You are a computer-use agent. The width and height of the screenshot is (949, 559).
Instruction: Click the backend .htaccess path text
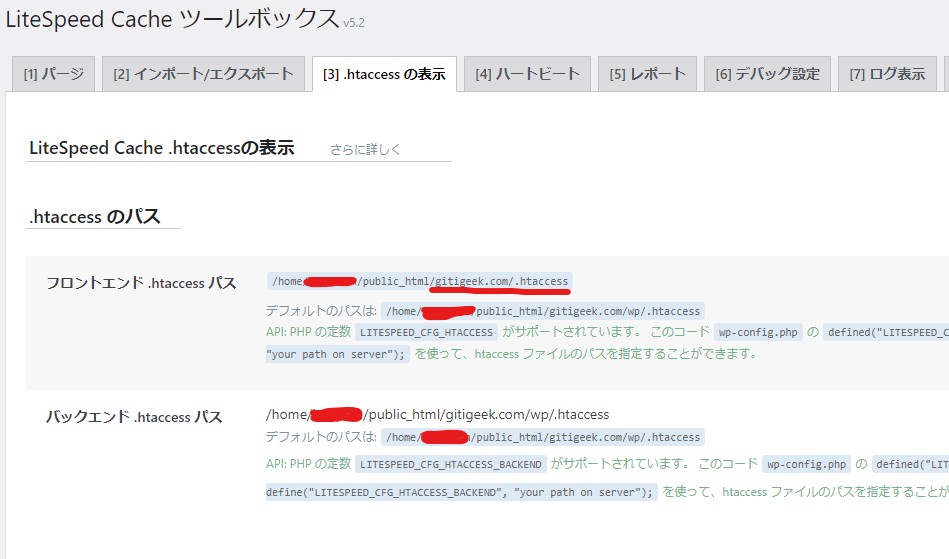[x=437, y=414]
